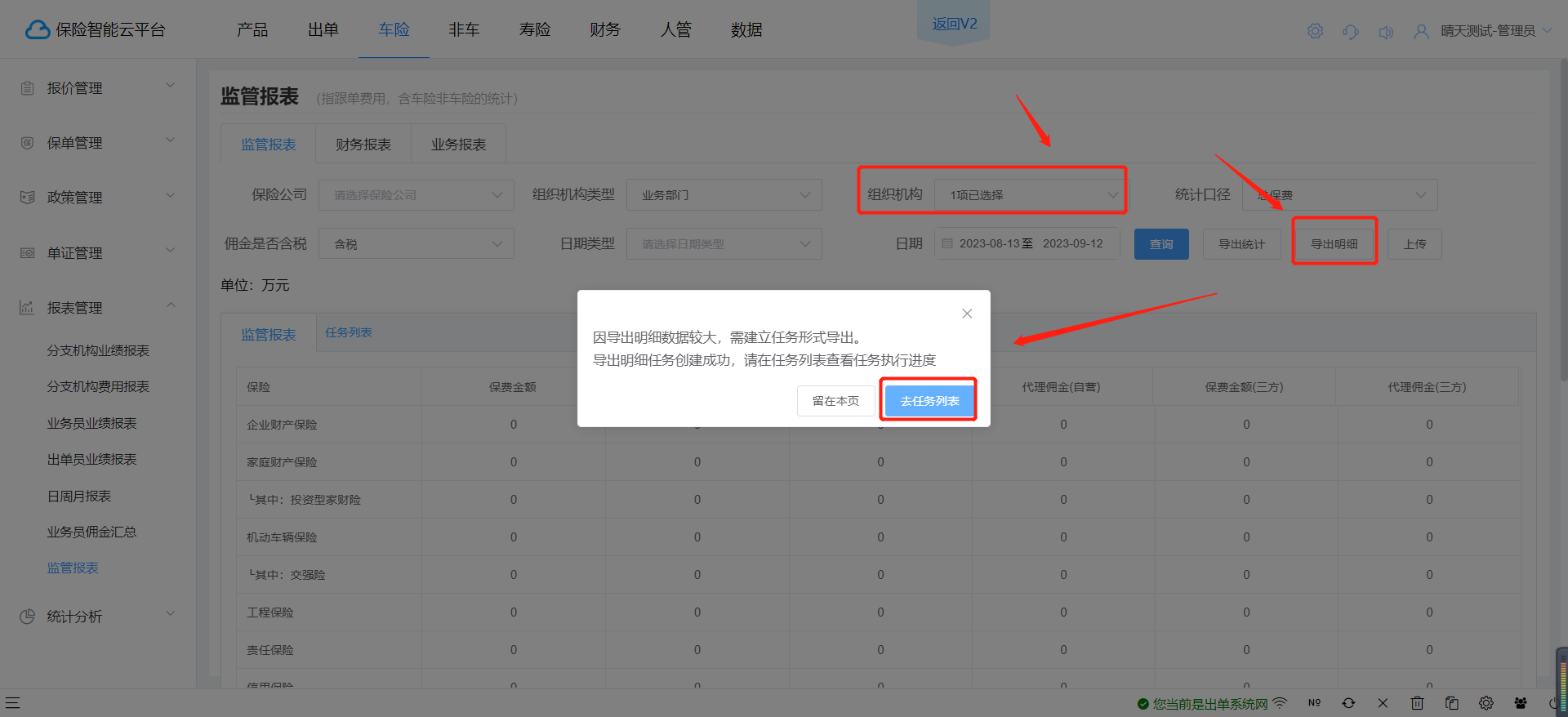This screenshot has height=717, width=1568.
Task: Collapse the 报表管理 menu chevron
Action: coord(171,305)
